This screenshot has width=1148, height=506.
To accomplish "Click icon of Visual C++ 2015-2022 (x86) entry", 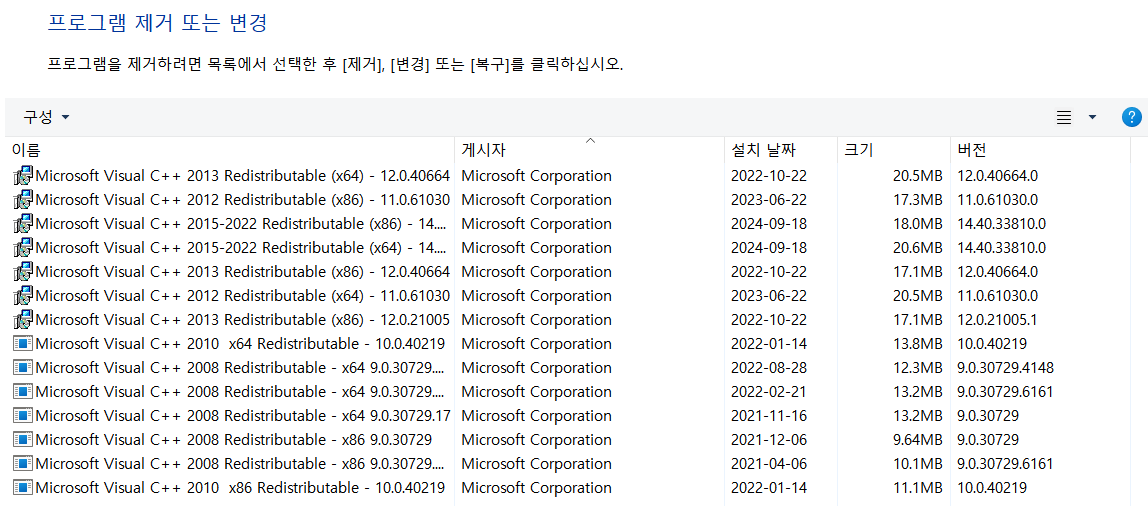I will [23, 223].
